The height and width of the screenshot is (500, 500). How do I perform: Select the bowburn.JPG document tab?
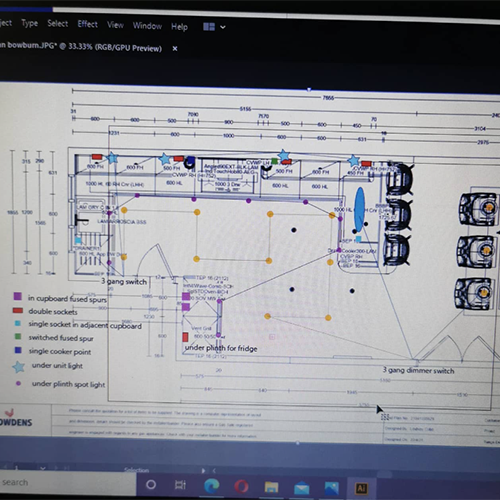pos(81,46)
